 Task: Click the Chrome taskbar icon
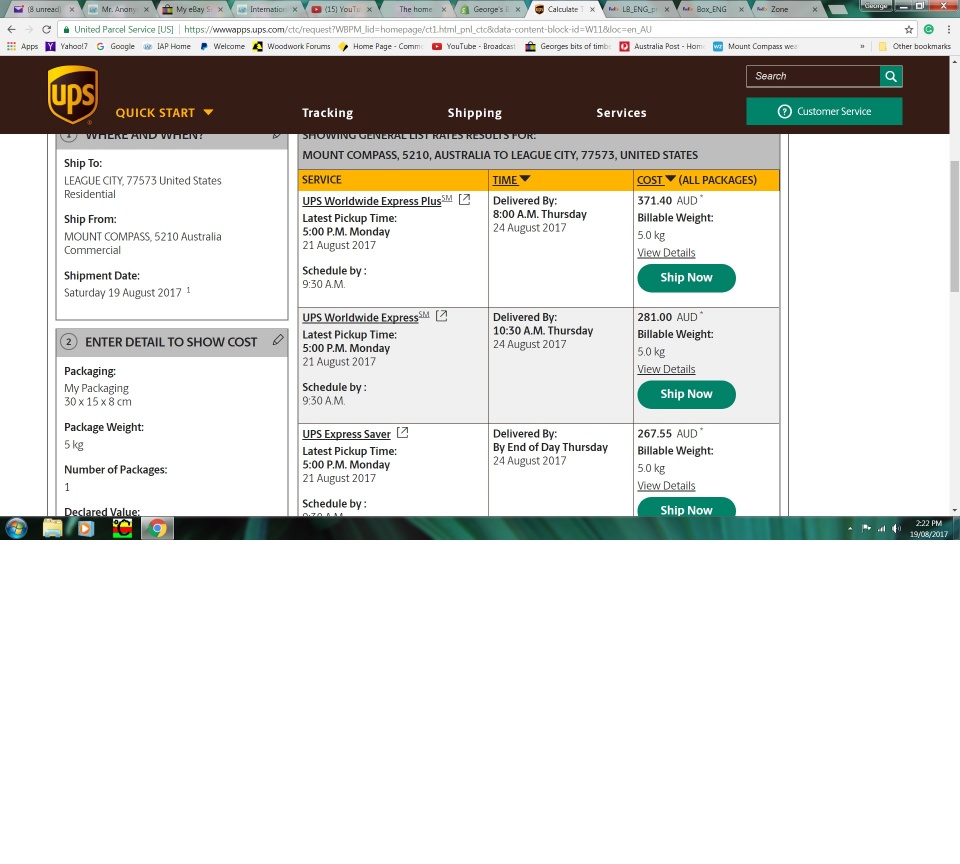pyautogui.click(x=157, y=528)
